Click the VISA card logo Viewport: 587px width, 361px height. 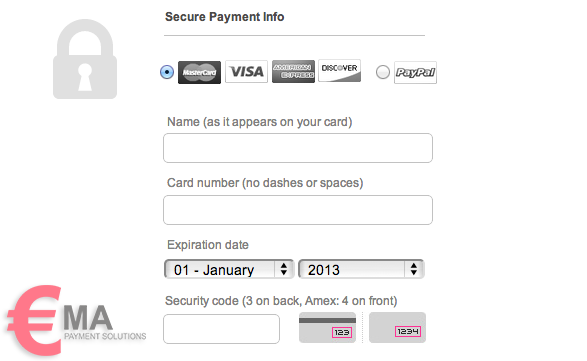(246, 72)
